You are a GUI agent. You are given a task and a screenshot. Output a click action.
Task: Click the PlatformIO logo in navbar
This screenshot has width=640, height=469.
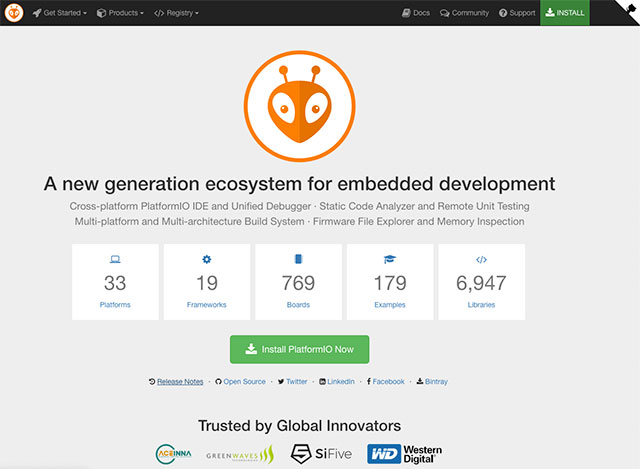pos(14,13)
